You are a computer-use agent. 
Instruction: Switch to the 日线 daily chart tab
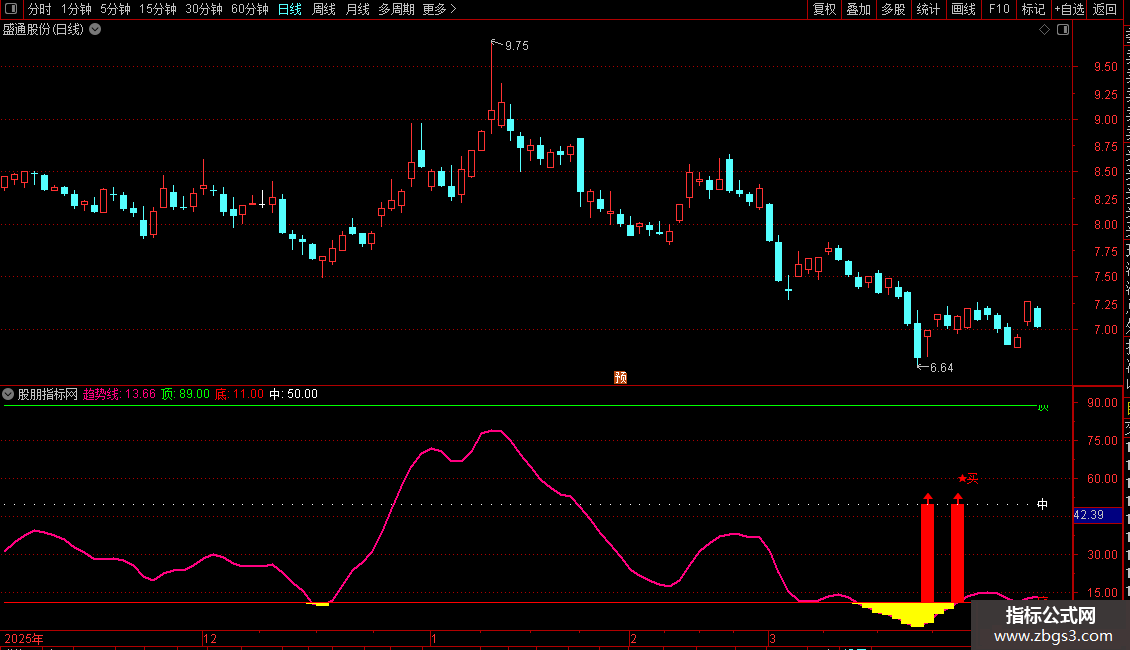tap(289, 10)
